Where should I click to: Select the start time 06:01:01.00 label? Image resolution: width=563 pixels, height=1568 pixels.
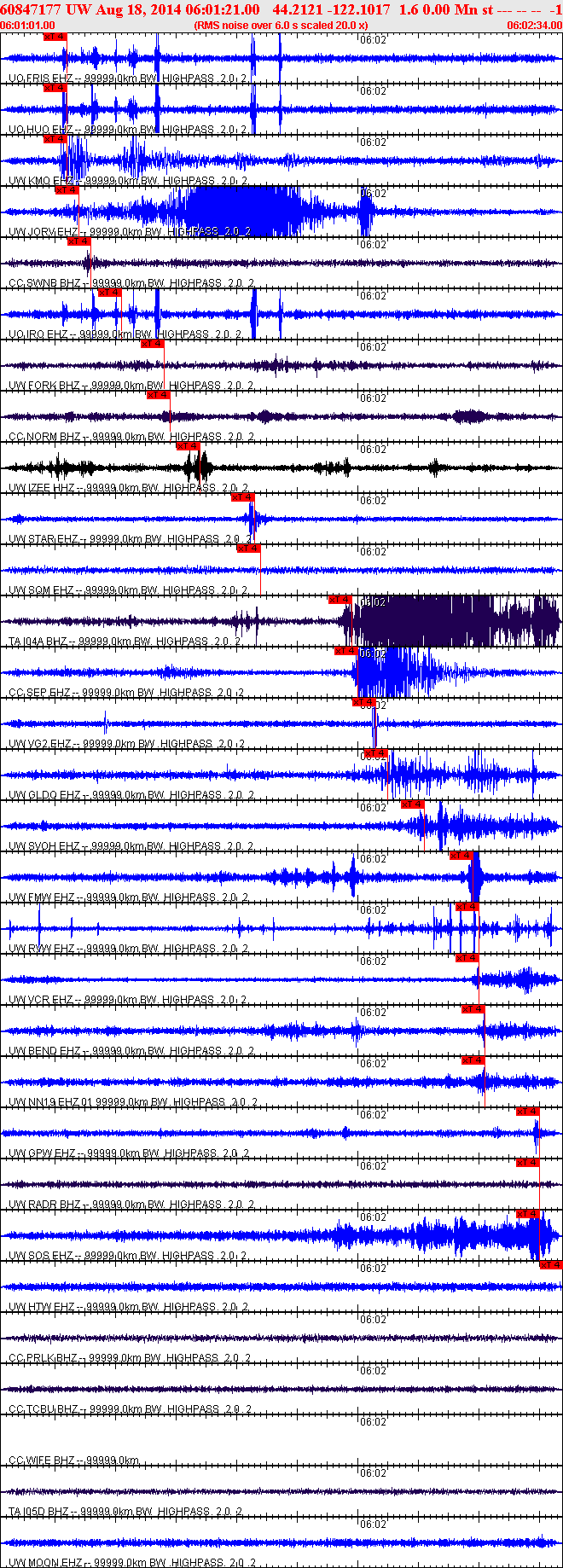(x=27, y=26)
